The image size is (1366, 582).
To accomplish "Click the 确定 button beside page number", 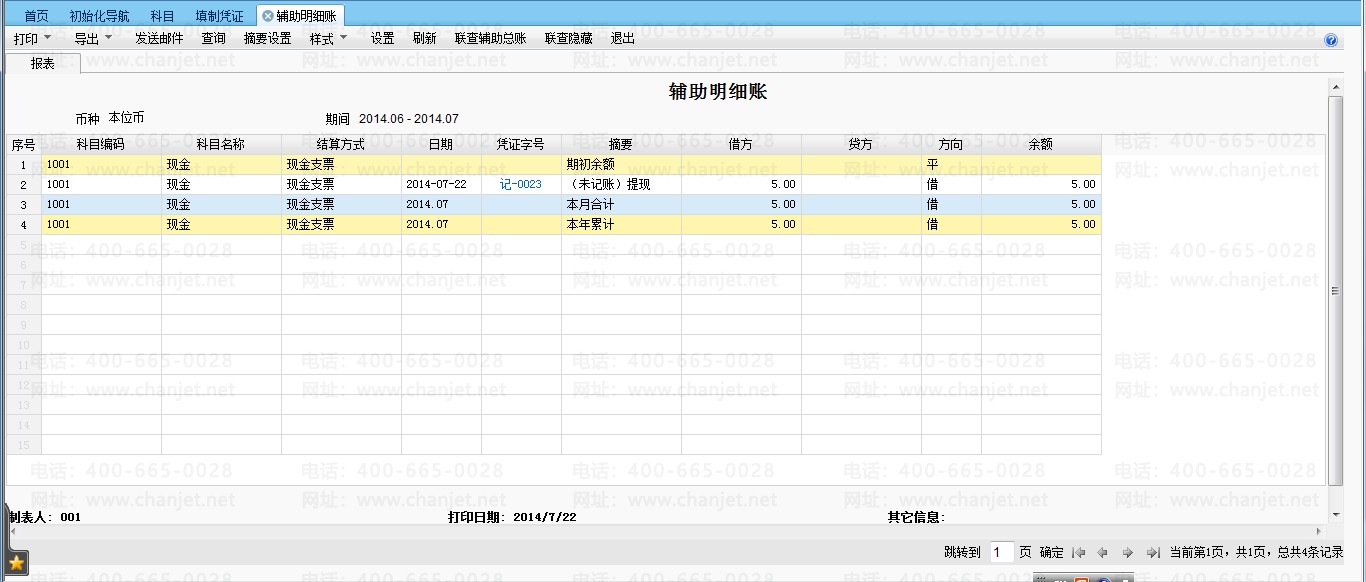I will (x=1051, y=552).
